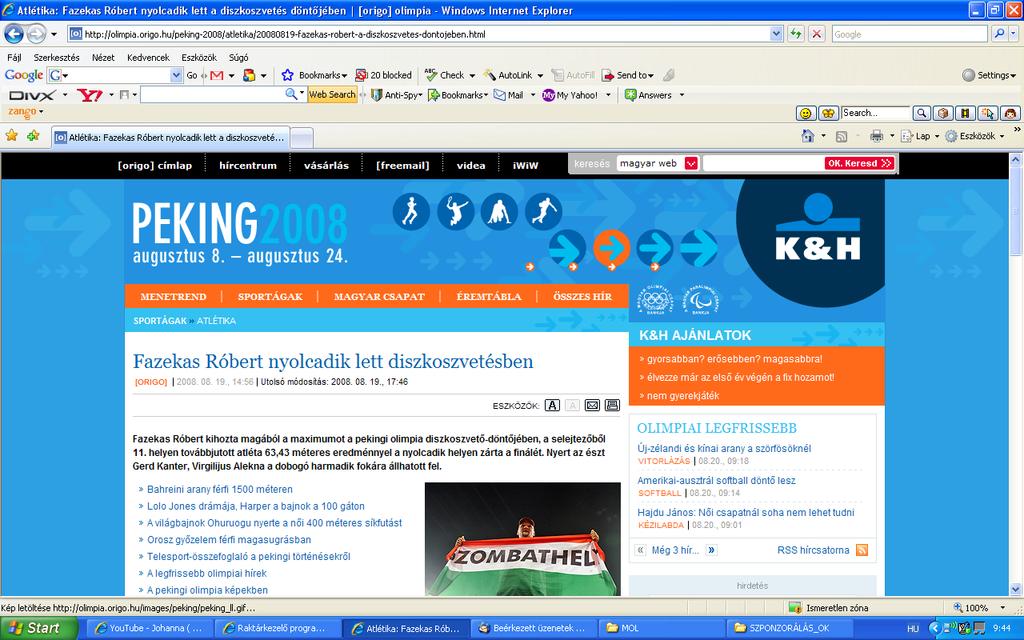This screenshot has width=1024, height=640.
Task: Go back with the IE Back arrow
Action: point(14,33)
